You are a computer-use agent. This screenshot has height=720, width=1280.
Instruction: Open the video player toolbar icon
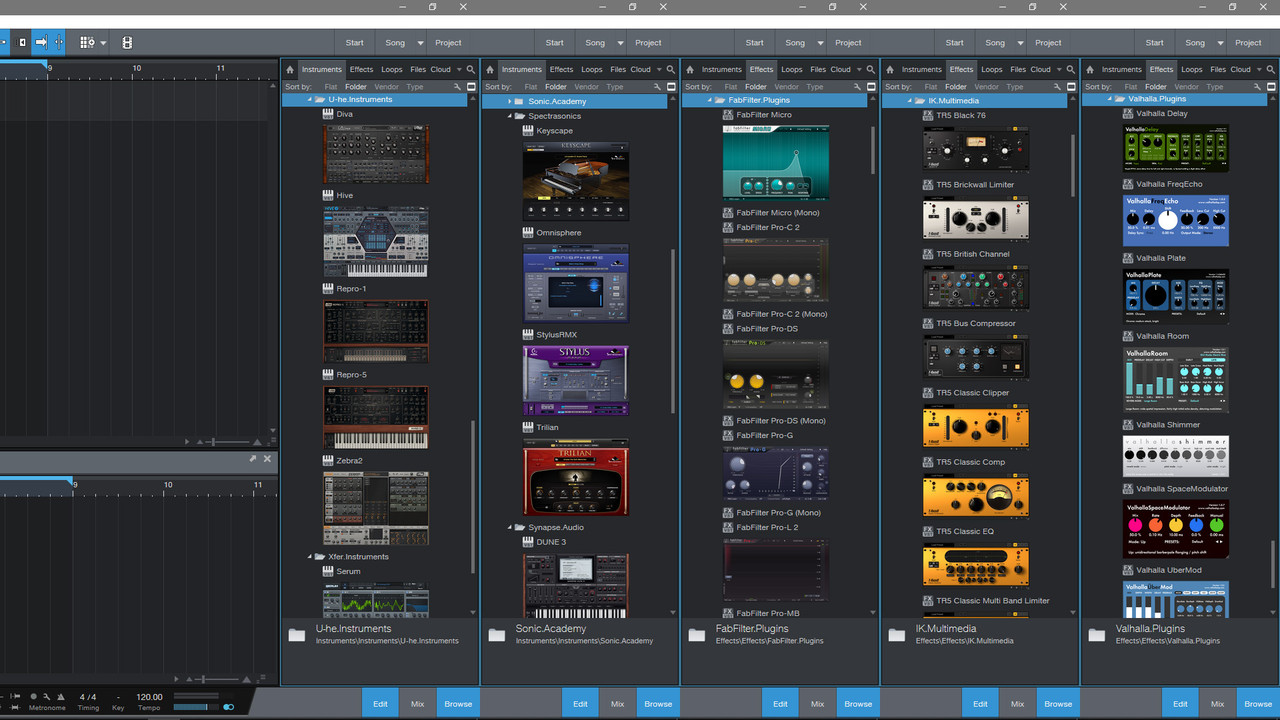tap(127, 43)
